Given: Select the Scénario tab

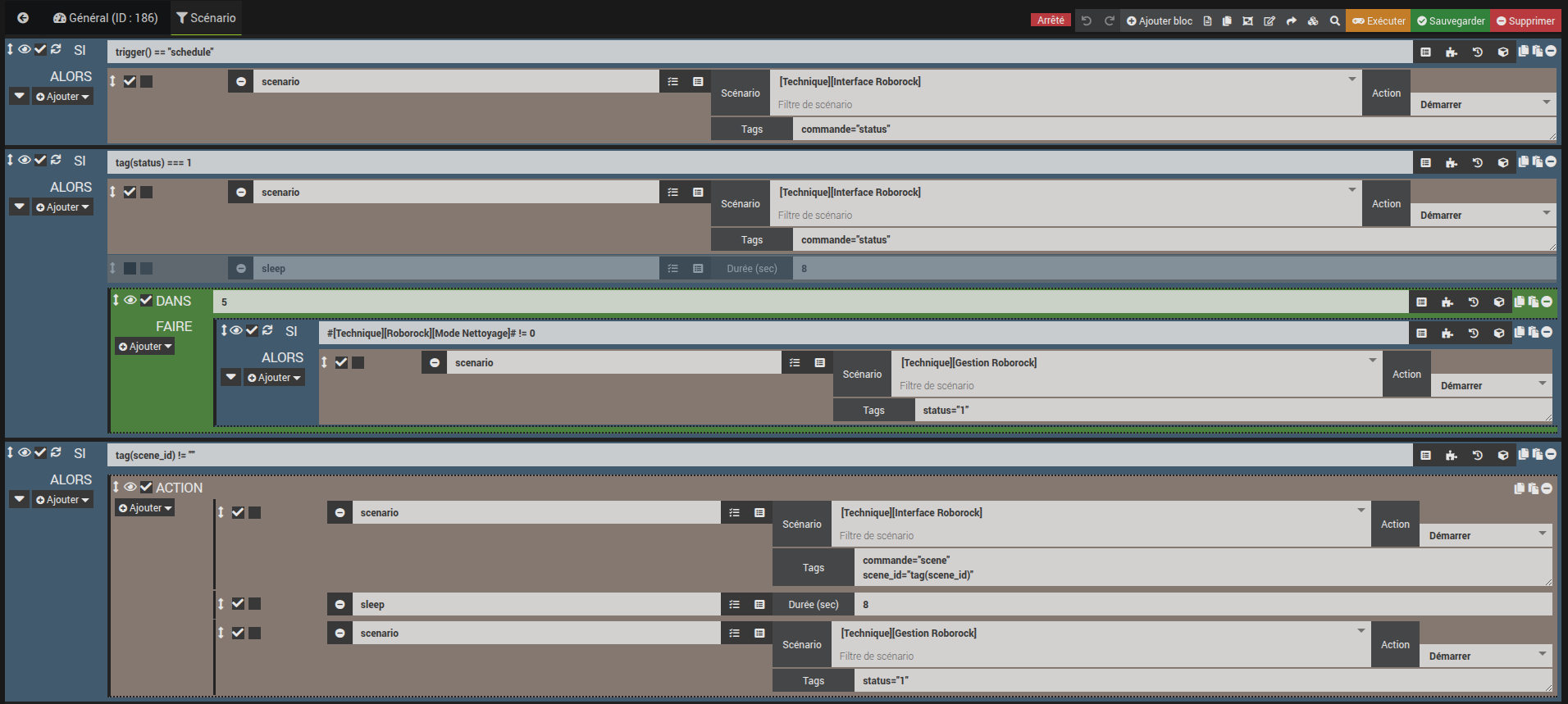Looking at the screenshot, I should [206, 18].
